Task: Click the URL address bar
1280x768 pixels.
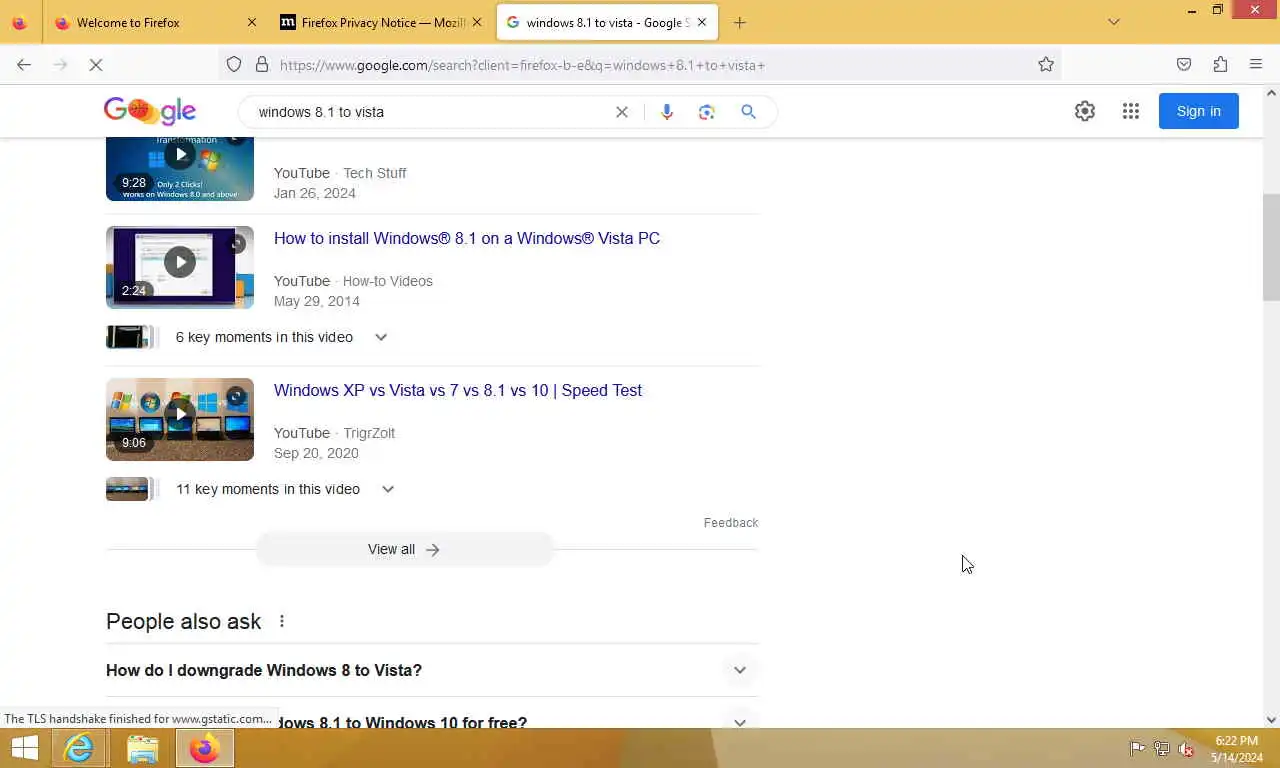Action: click(x=640, y=65)
